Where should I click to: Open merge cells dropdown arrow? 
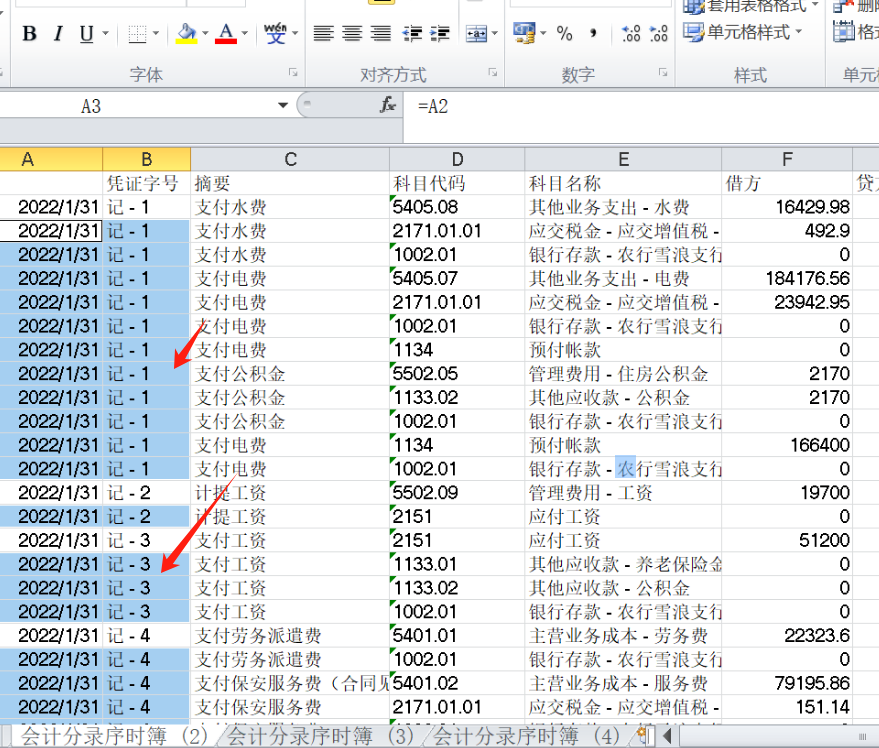[494, 34]
